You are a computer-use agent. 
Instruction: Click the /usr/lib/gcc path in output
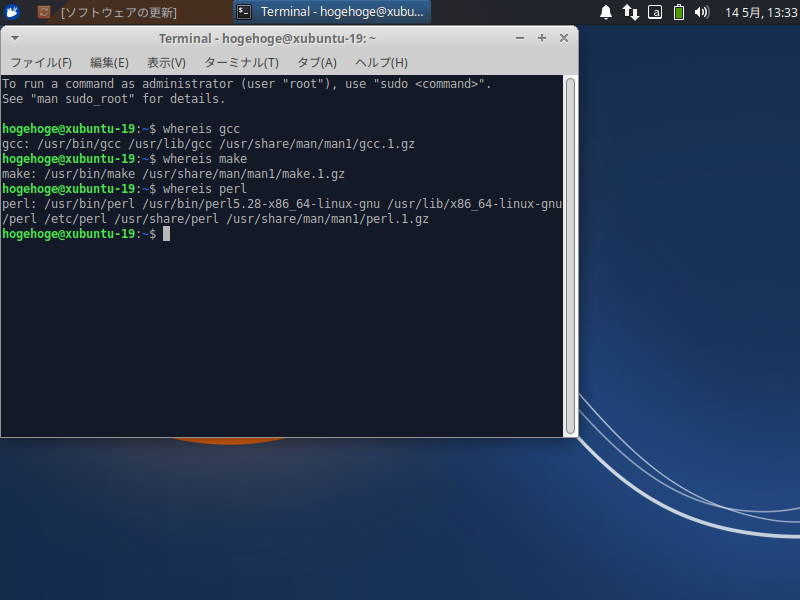point(170,144)
